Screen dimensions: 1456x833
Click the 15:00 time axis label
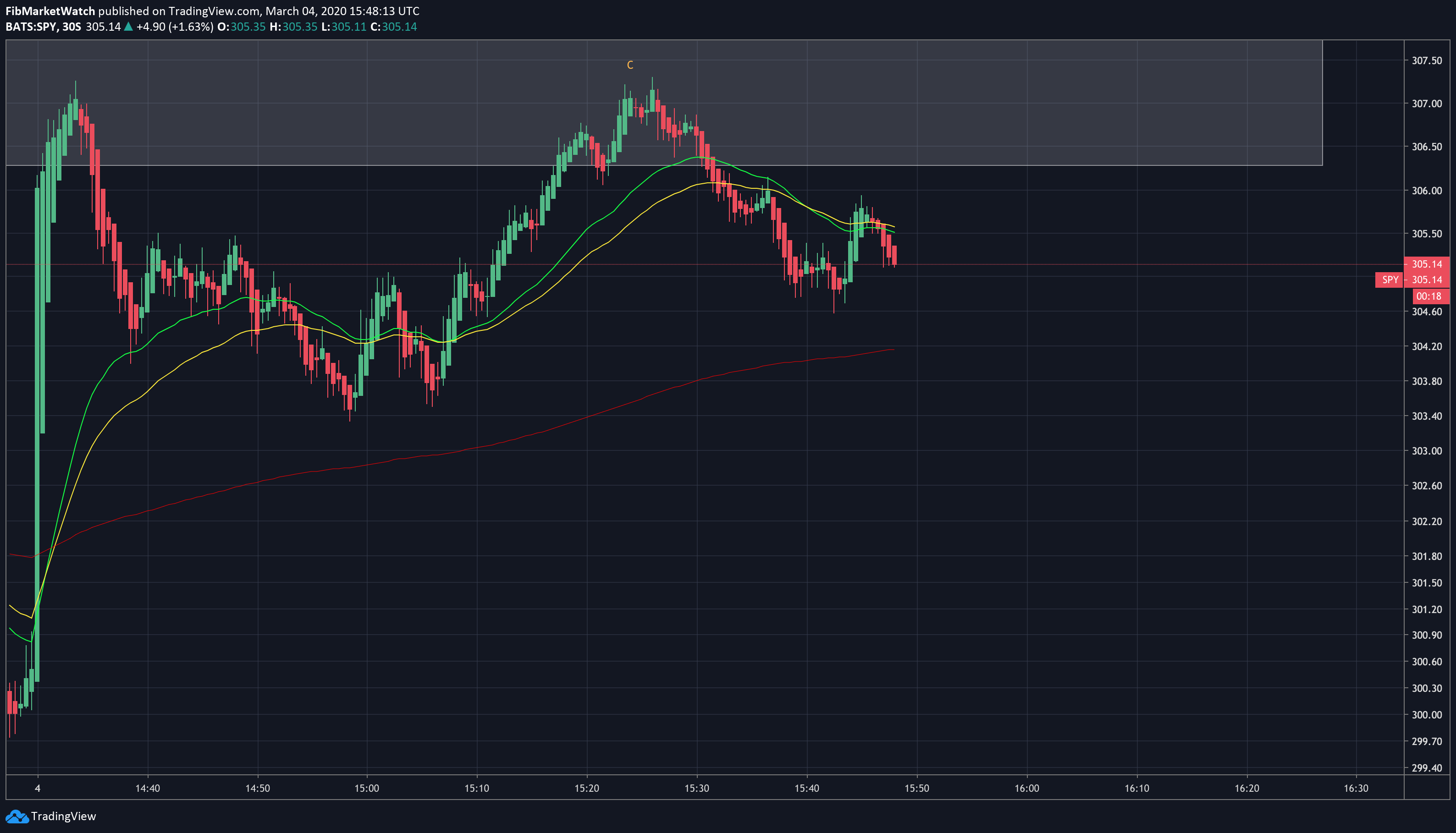click(367, 789)
